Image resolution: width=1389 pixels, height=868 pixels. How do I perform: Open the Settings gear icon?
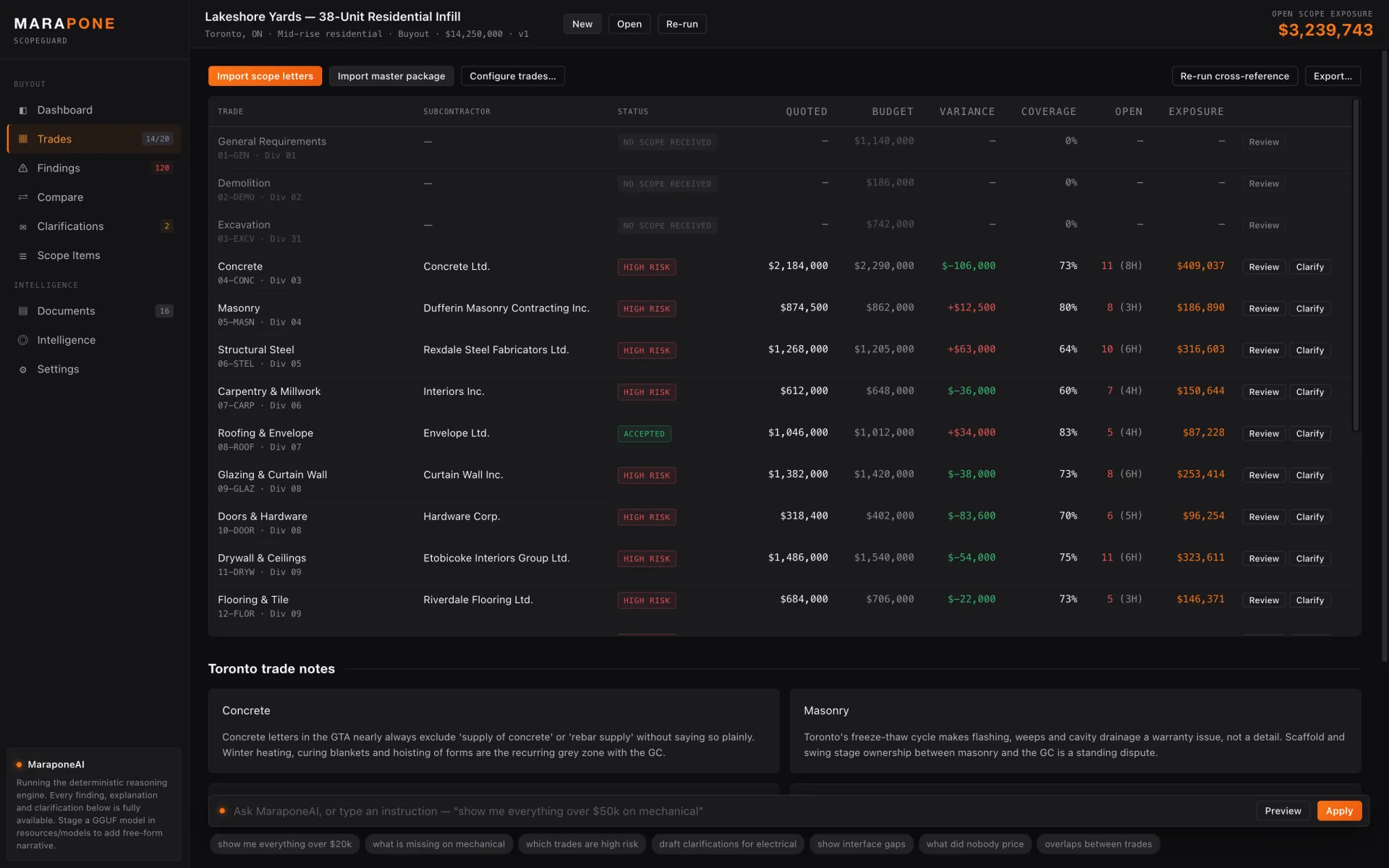(23, 369)
